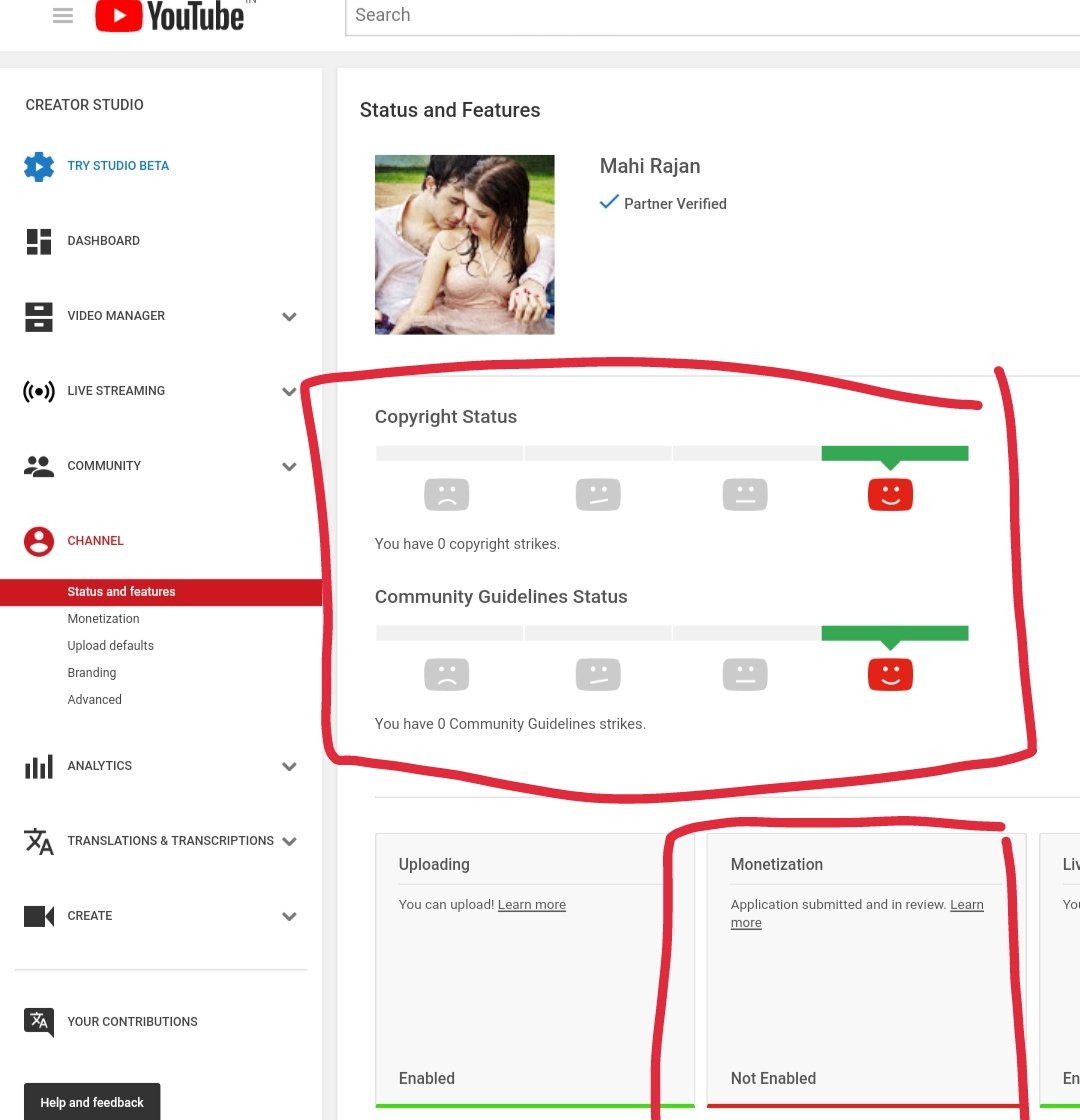Click the Community people icon
Screen dimensions: 1080x1120
(39, 466)
